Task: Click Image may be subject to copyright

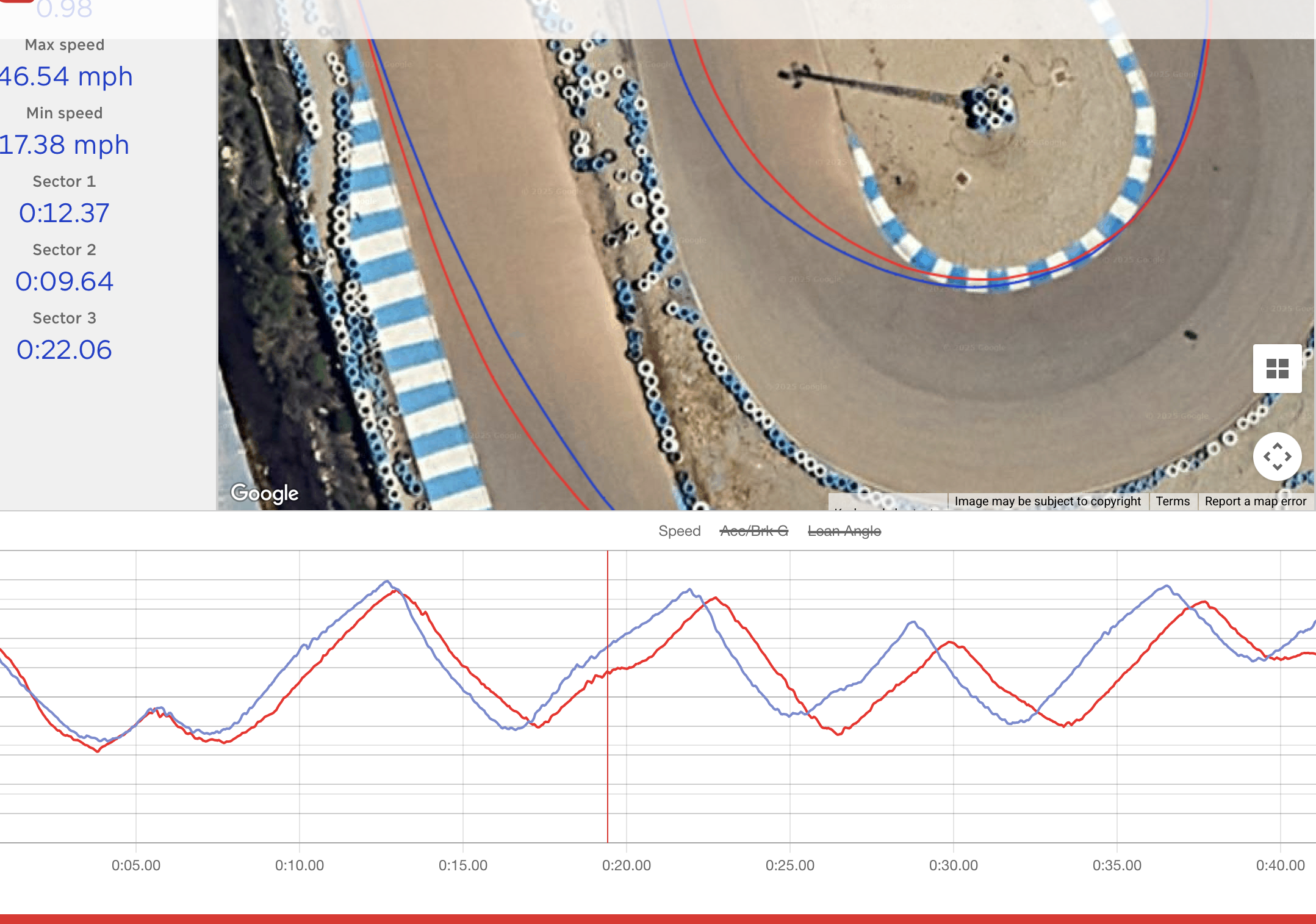Action: pyautogui.click(x=1047, y=501)
